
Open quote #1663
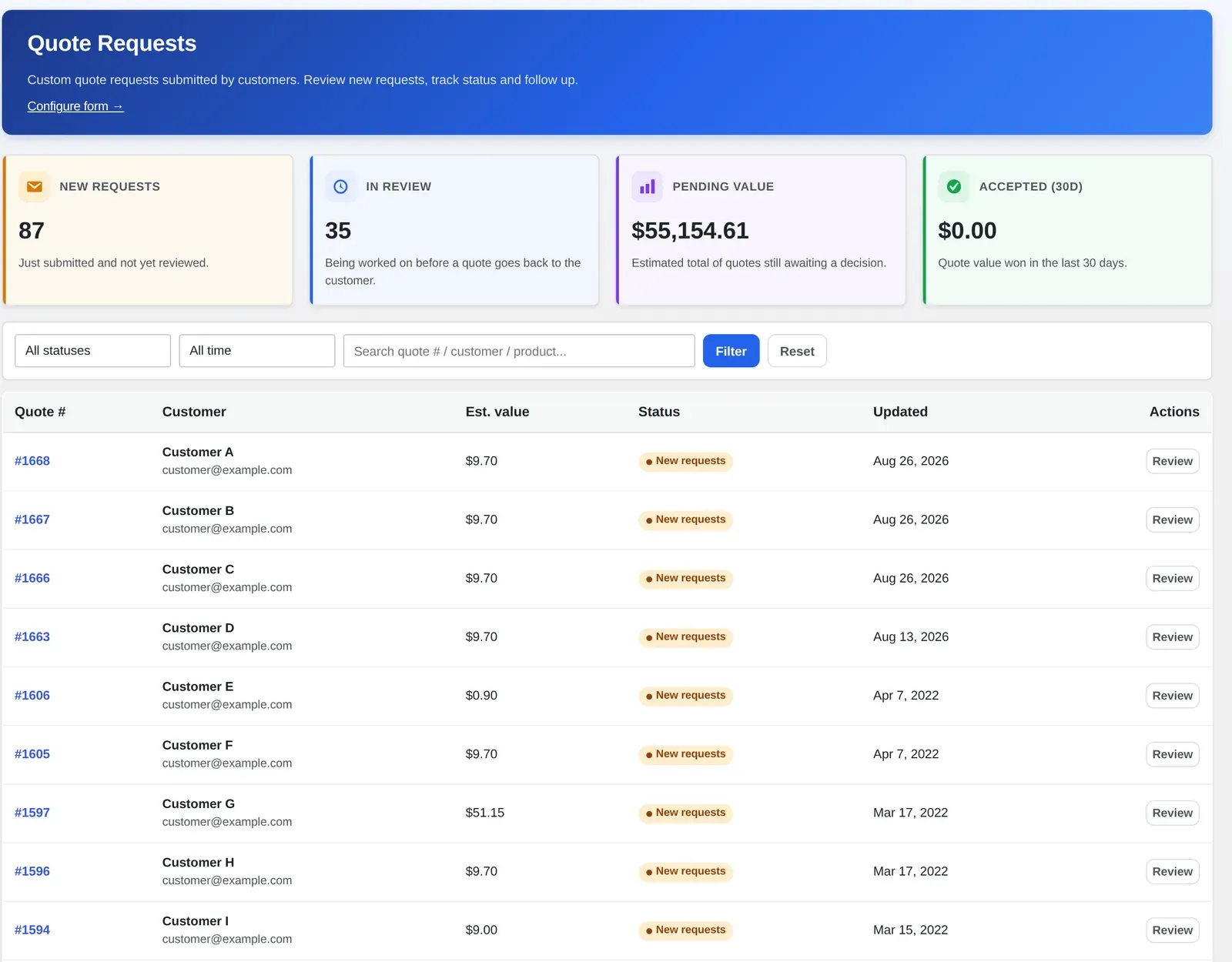coord(32,636)
